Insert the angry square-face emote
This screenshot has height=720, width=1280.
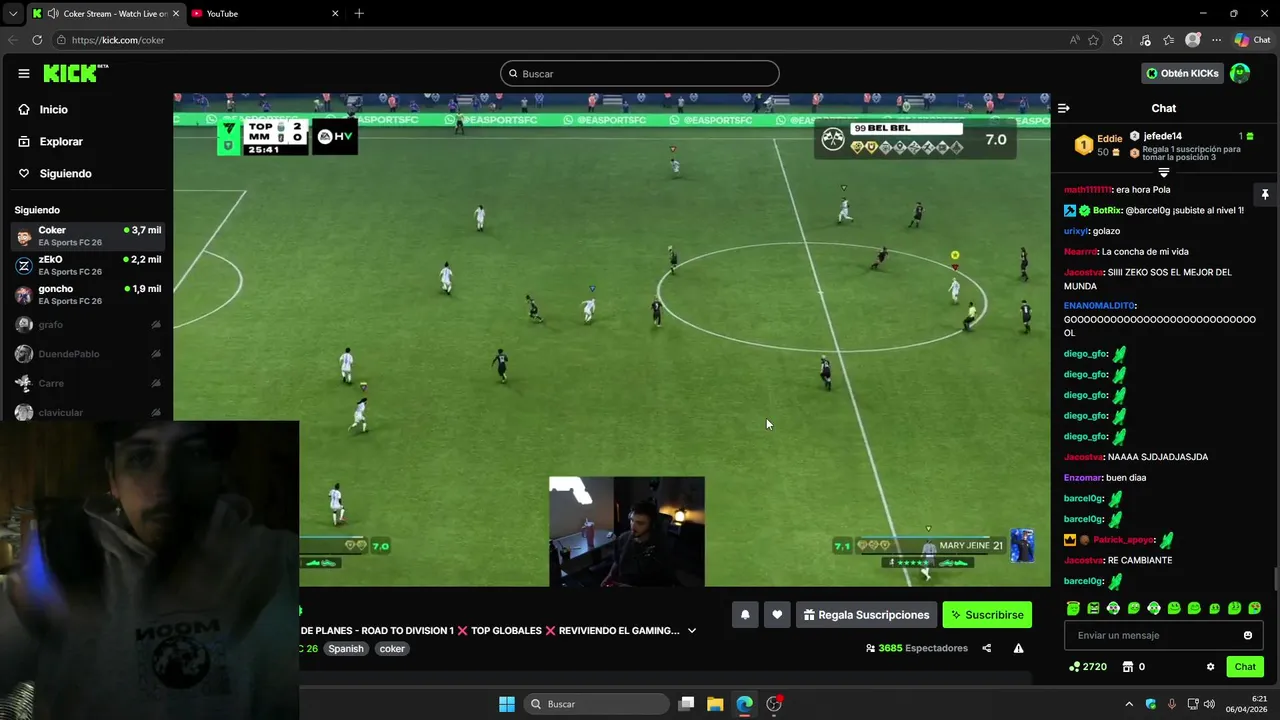click(x=1093, y=608)
